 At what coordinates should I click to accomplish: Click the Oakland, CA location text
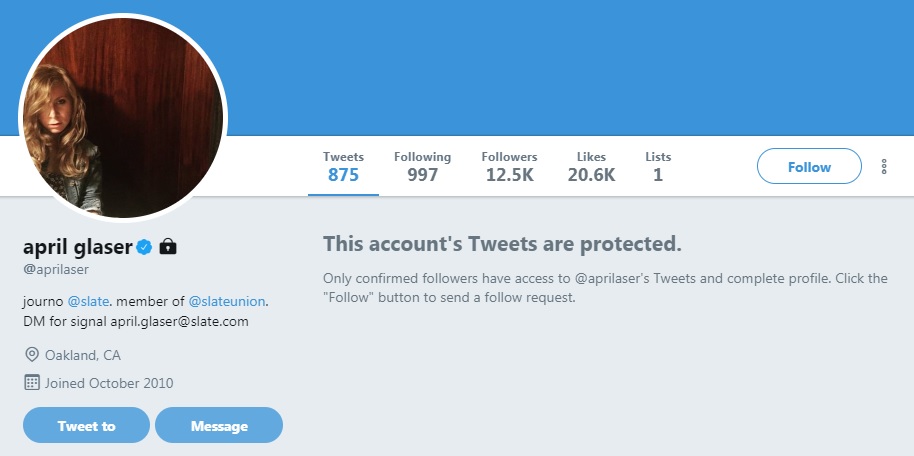[x=83, y=355]
